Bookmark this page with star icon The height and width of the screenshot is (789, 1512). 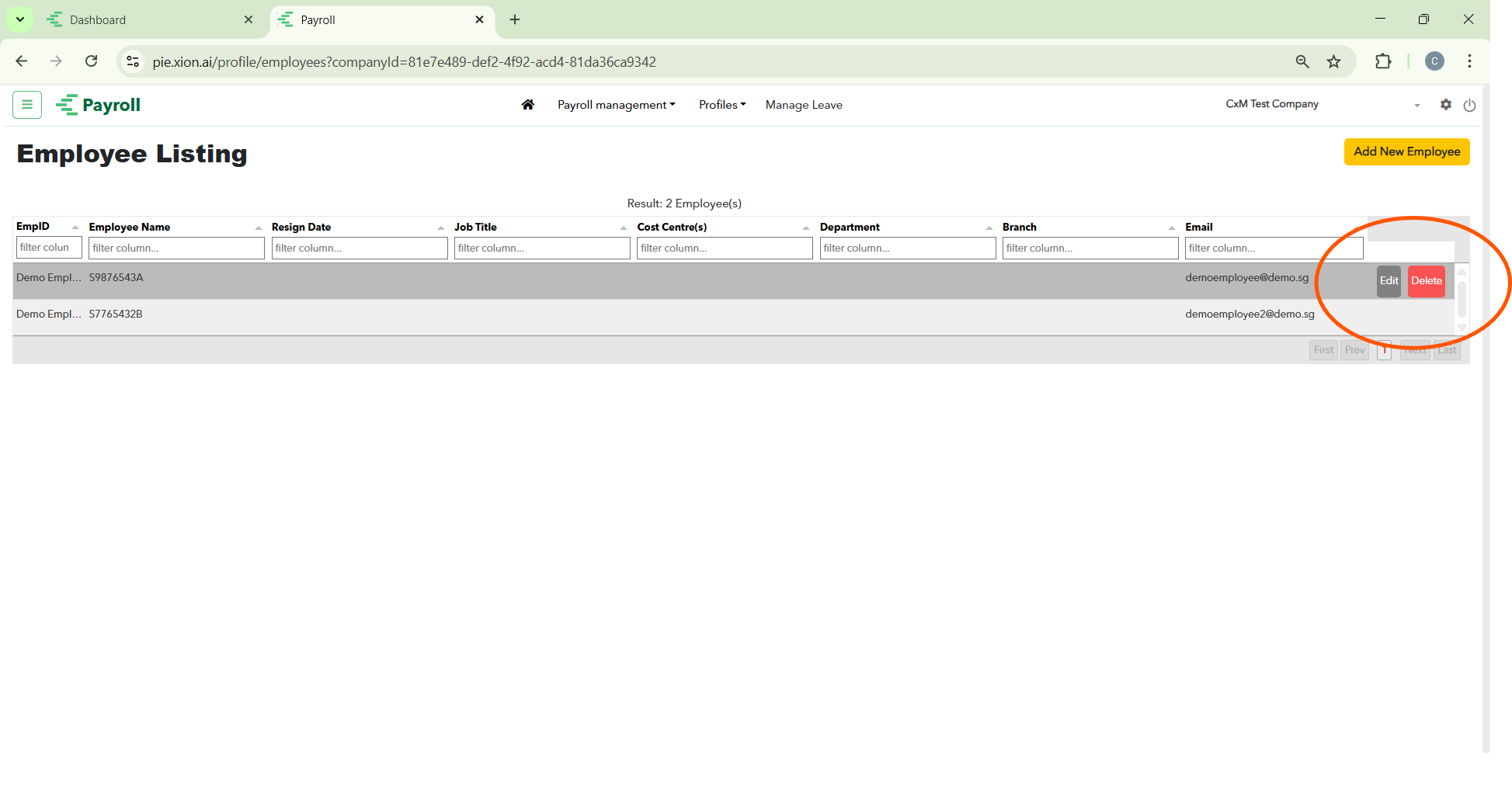pyautogui.click(x=1333, y=62)
